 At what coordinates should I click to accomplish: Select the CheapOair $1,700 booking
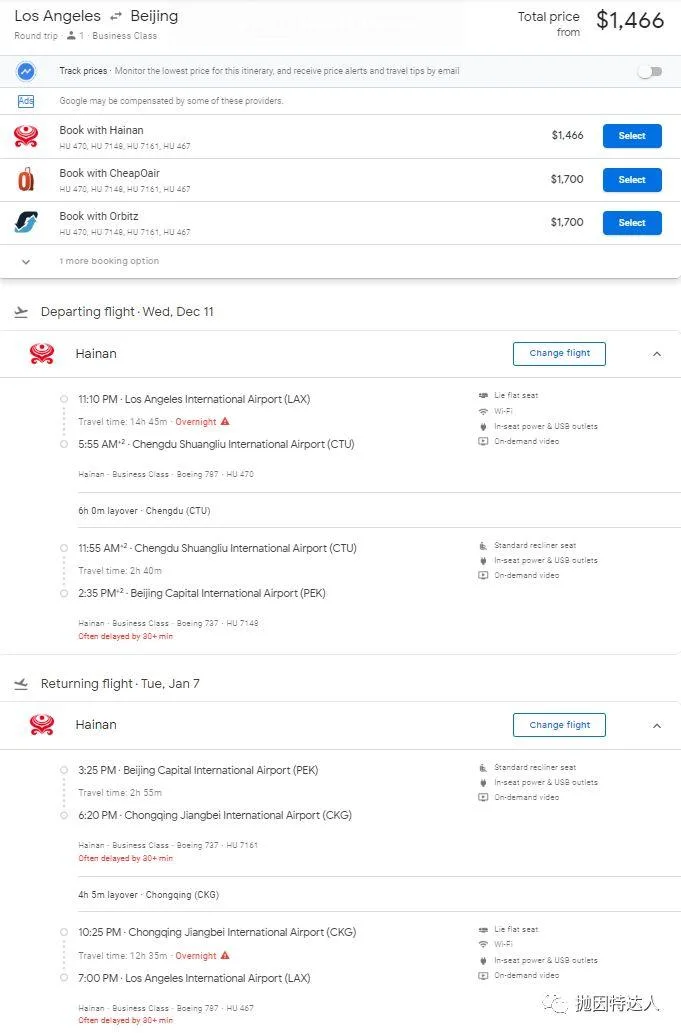(x=632, y=180)
